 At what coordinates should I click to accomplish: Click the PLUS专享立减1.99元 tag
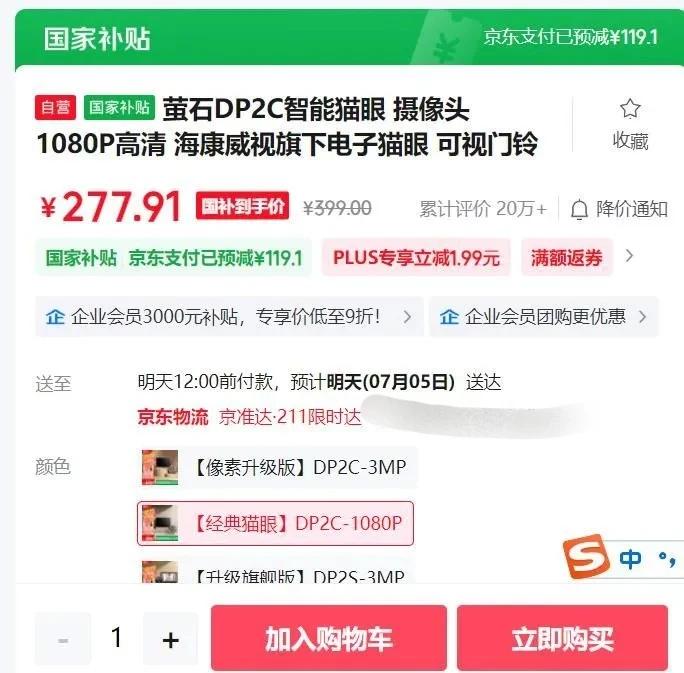[x=416, y=257]
